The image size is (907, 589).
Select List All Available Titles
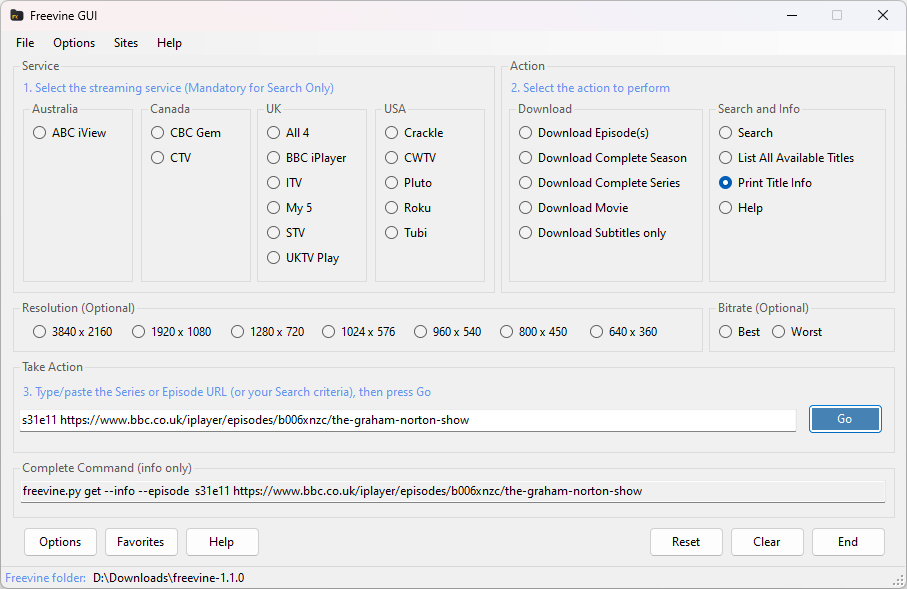coord(726,158)
